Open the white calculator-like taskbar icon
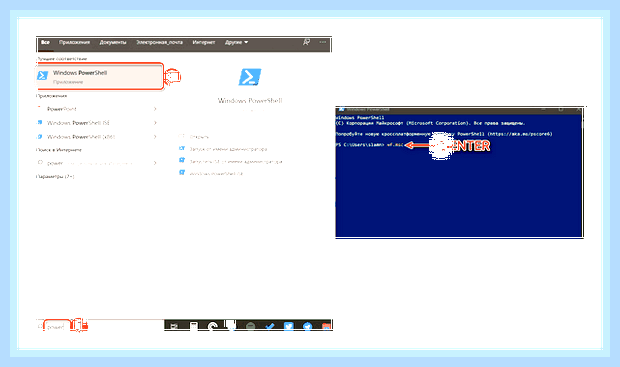 tap(193, 326)
